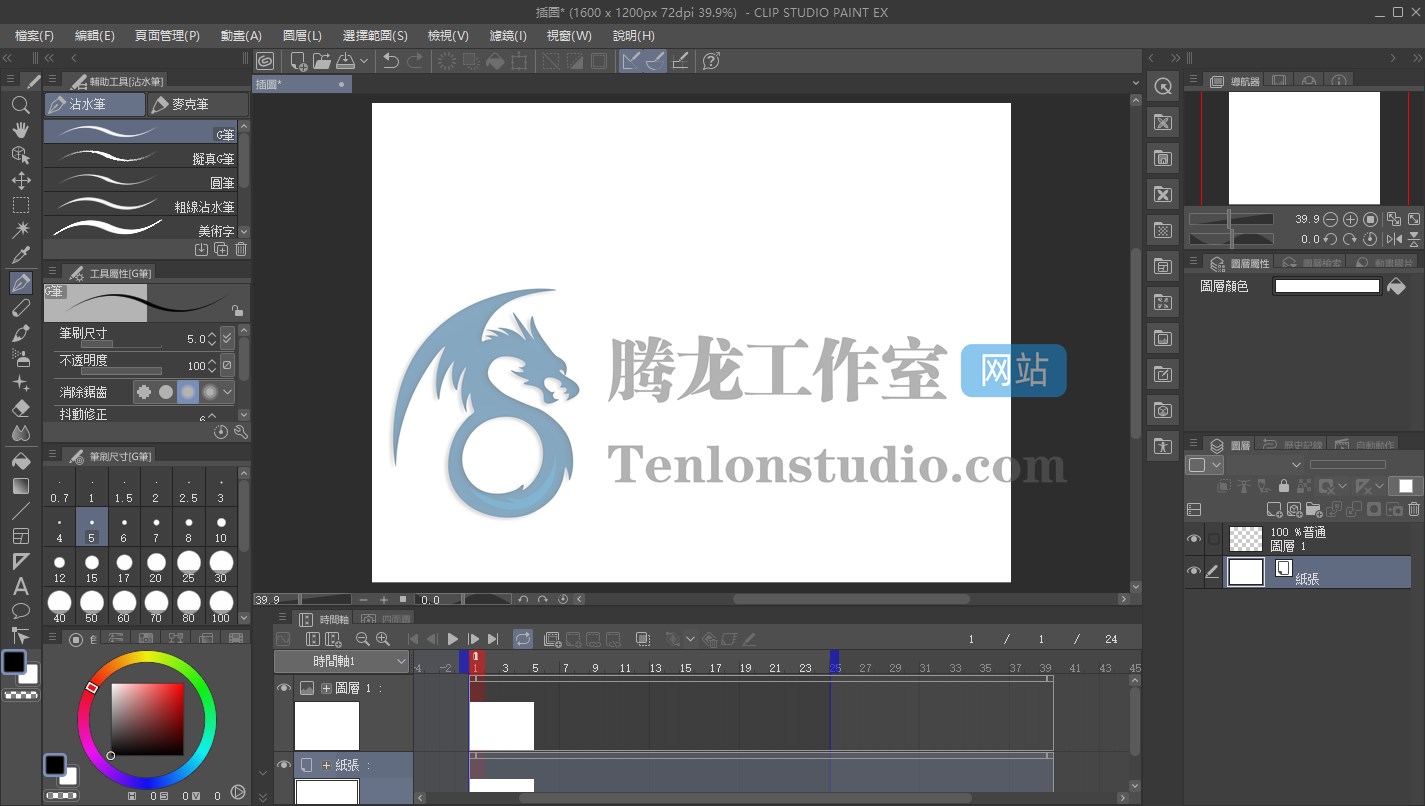Open the 濾鏡(I) menu
Screen dimensions: 1425x806
[x=508, y=36]
